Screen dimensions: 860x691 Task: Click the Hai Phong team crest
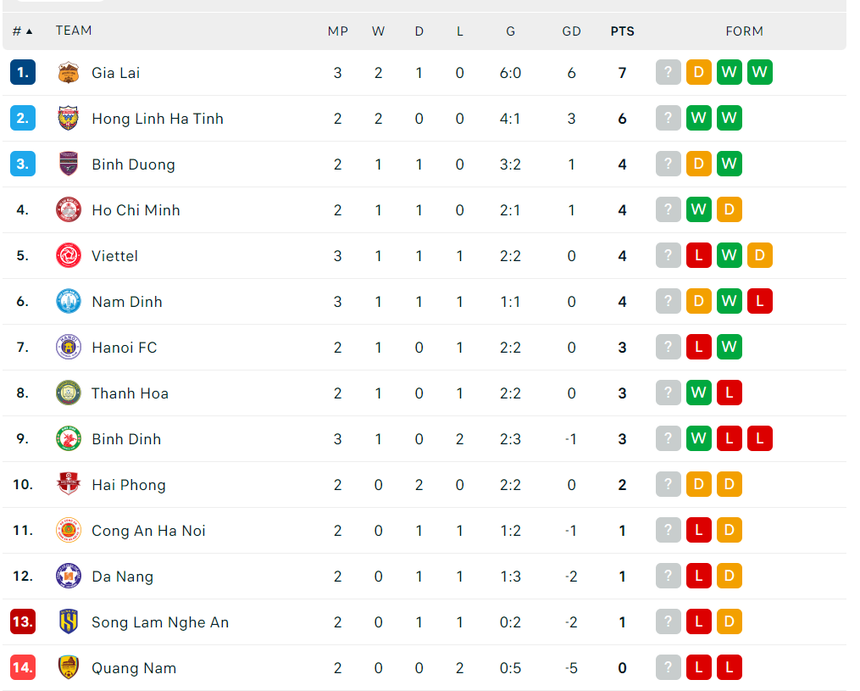point(68,484)
